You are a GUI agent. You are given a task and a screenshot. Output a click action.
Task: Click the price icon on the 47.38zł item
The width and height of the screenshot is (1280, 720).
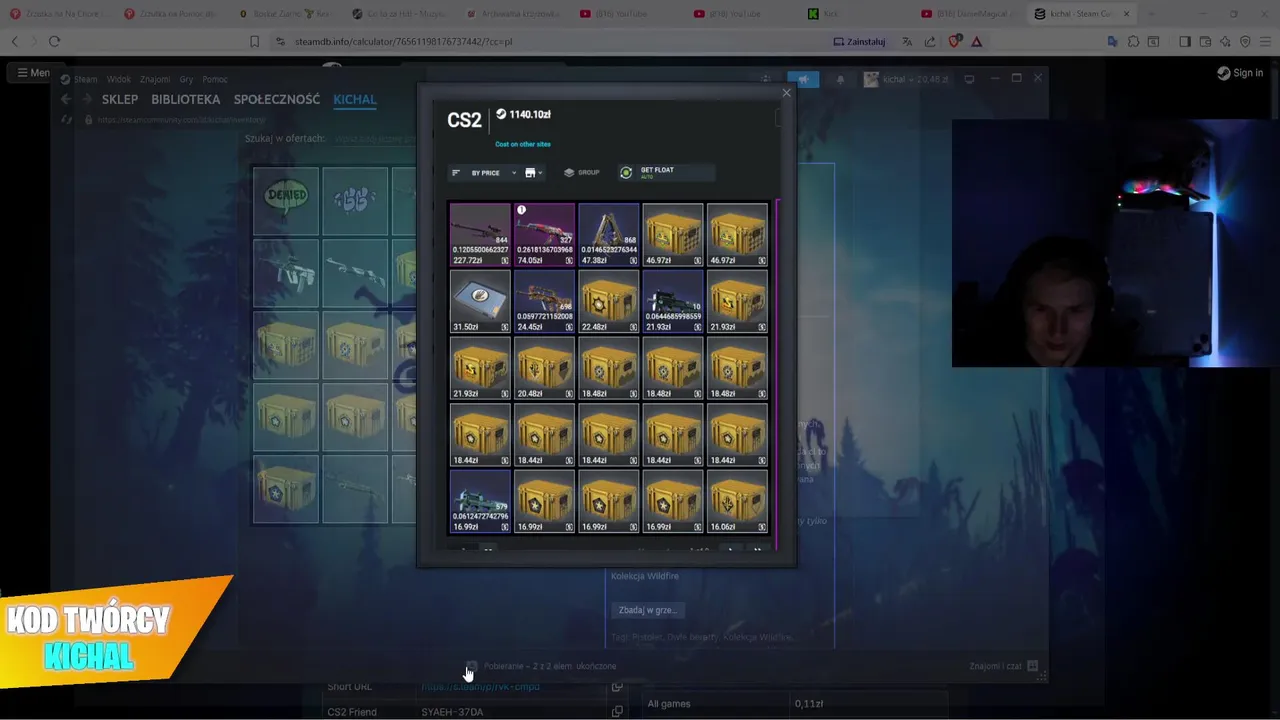pyautogui.click(x=633, y=261)
